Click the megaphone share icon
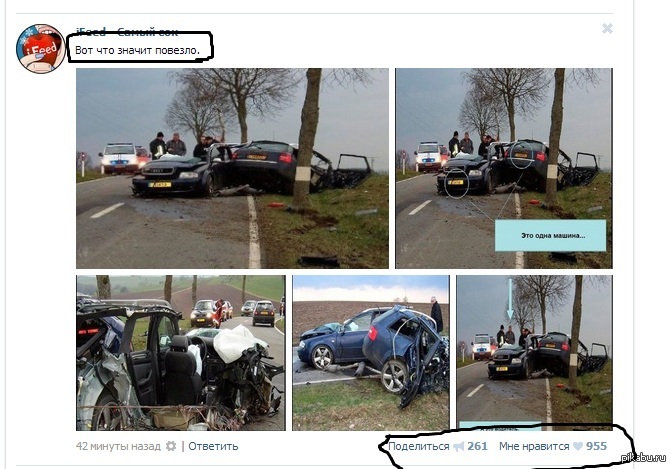 click(x=458, y=446)
